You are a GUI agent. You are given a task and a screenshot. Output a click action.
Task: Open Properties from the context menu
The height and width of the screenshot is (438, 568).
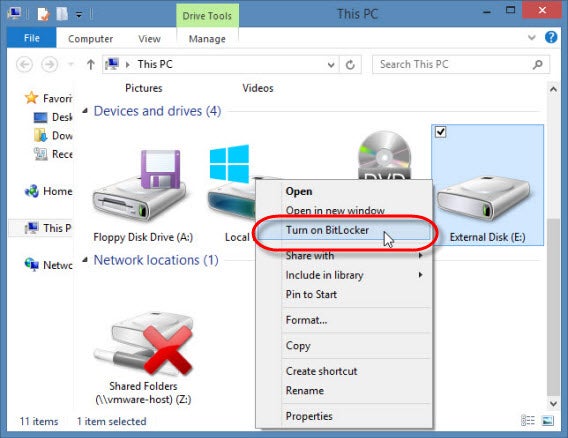tap(344, 416)
